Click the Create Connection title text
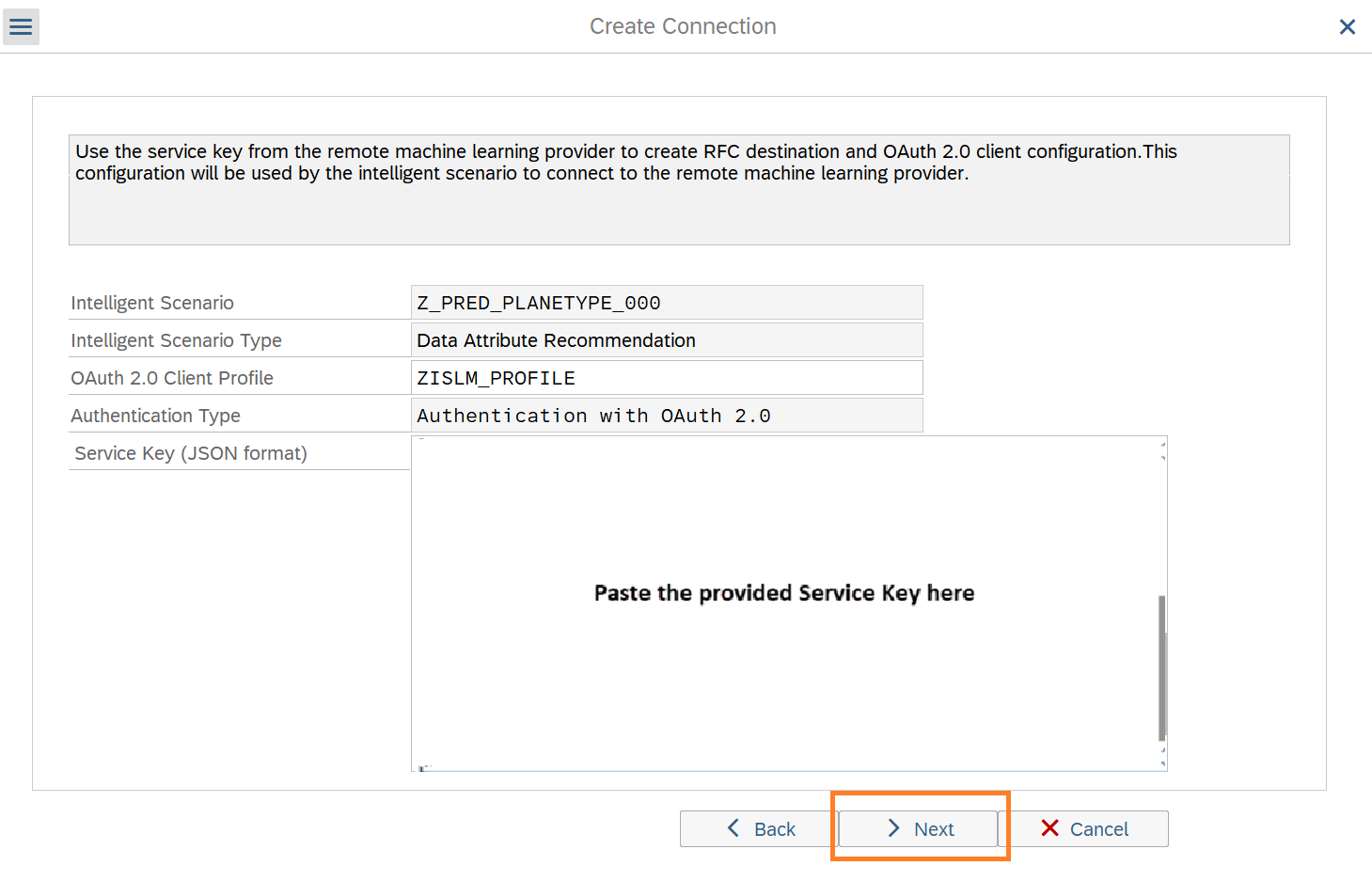 [x=683, y=26]
